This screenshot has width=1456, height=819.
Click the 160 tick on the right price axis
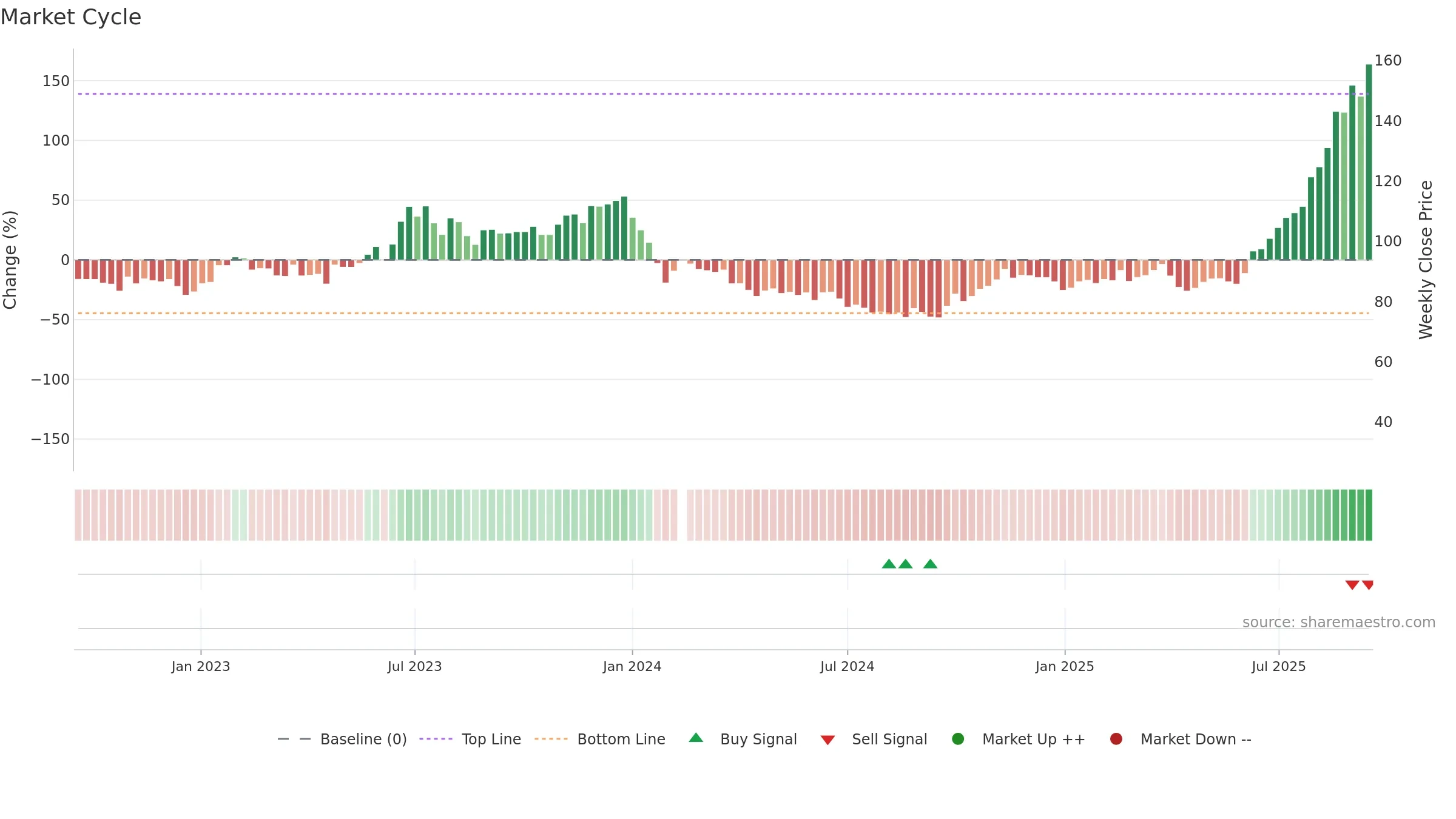[x=1388, y=61]
